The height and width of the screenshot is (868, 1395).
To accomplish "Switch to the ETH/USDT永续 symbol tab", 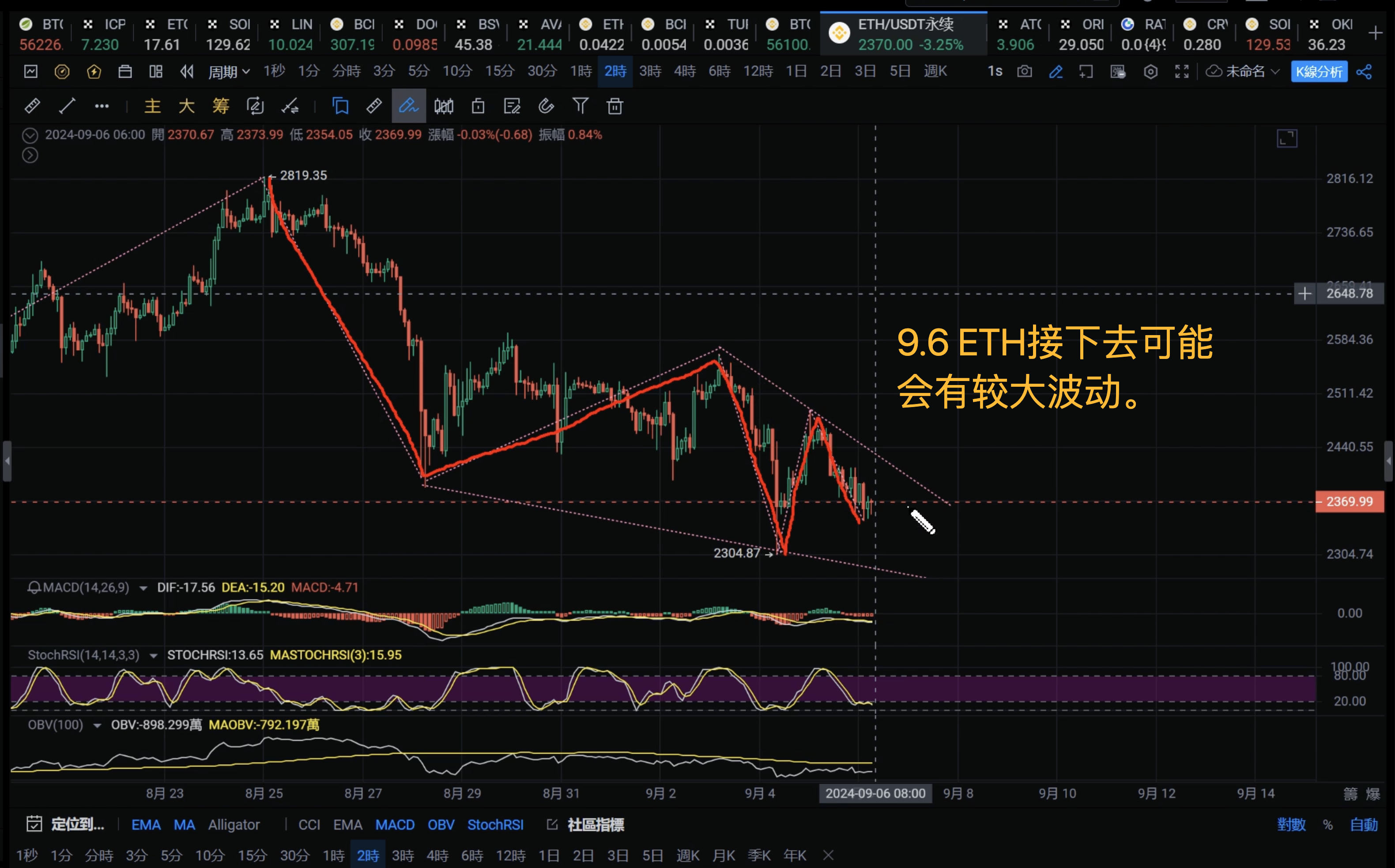I will (x=904, y=34).
